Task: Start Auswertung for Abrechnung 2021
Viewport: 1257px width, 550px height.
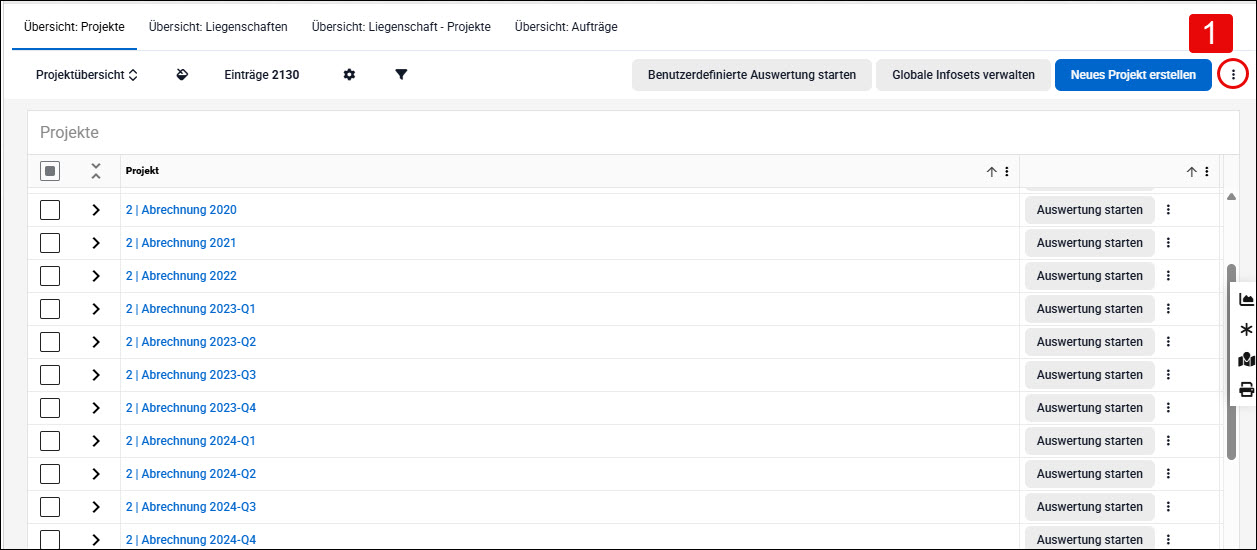Action: click(x=1090, y=243)
